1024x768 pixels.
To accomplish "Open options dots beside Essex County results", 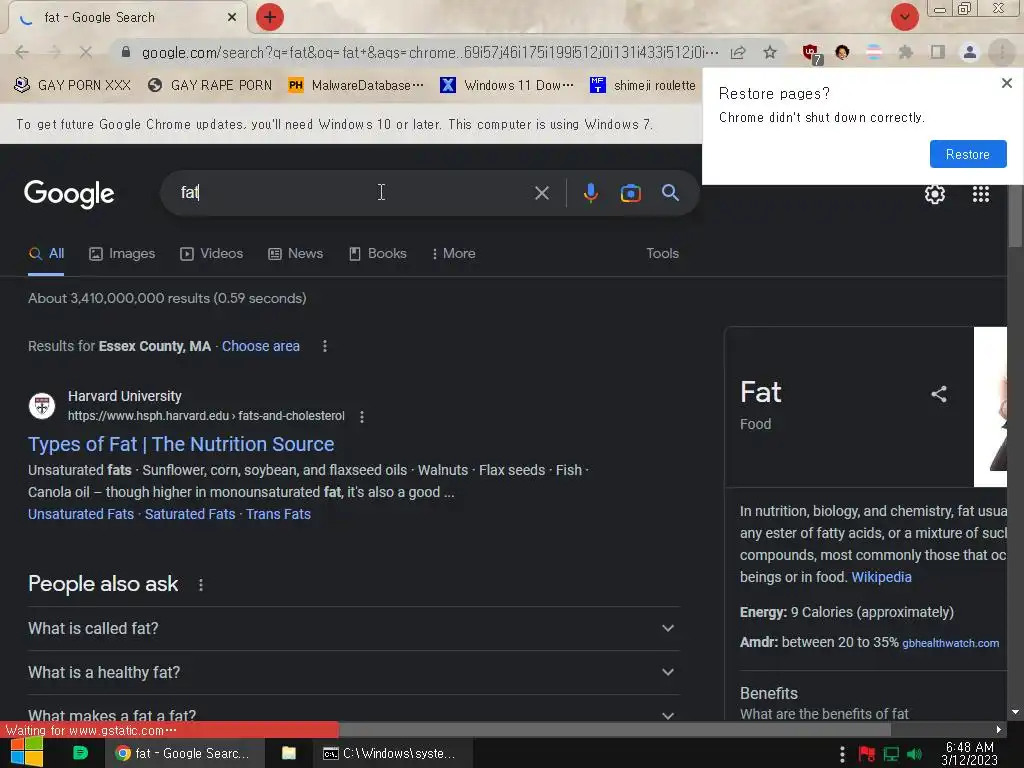I will click(x=325, y=346).
